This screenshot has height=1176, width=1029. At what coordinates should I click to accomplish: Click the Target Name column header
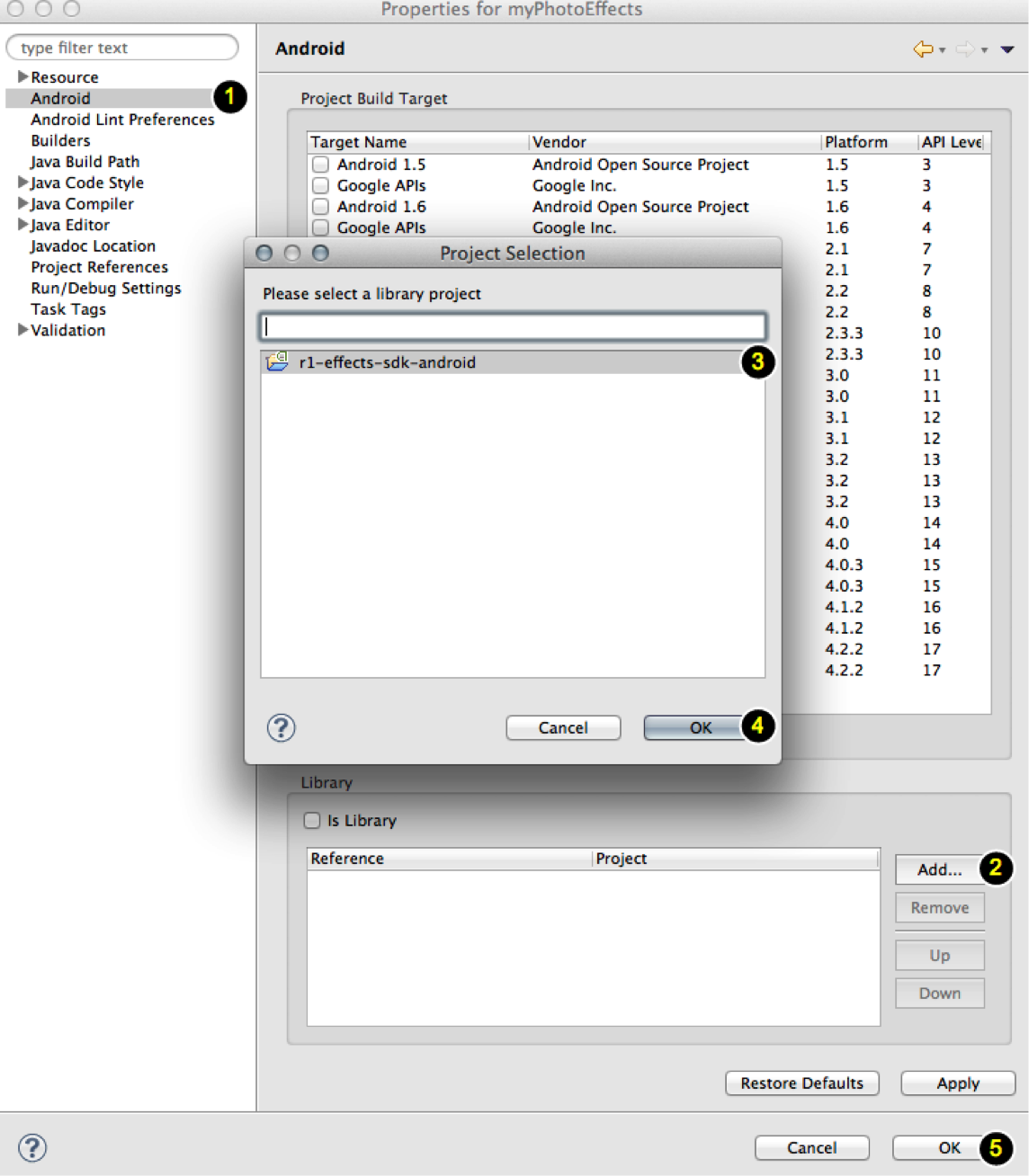coord(417,142)
